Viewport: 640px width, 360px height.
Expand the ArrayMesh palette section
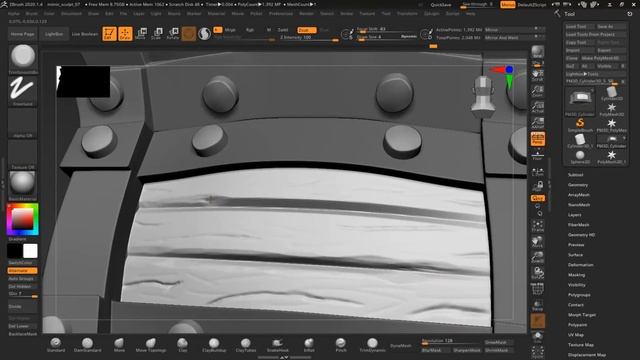click(x=579, y=195)
